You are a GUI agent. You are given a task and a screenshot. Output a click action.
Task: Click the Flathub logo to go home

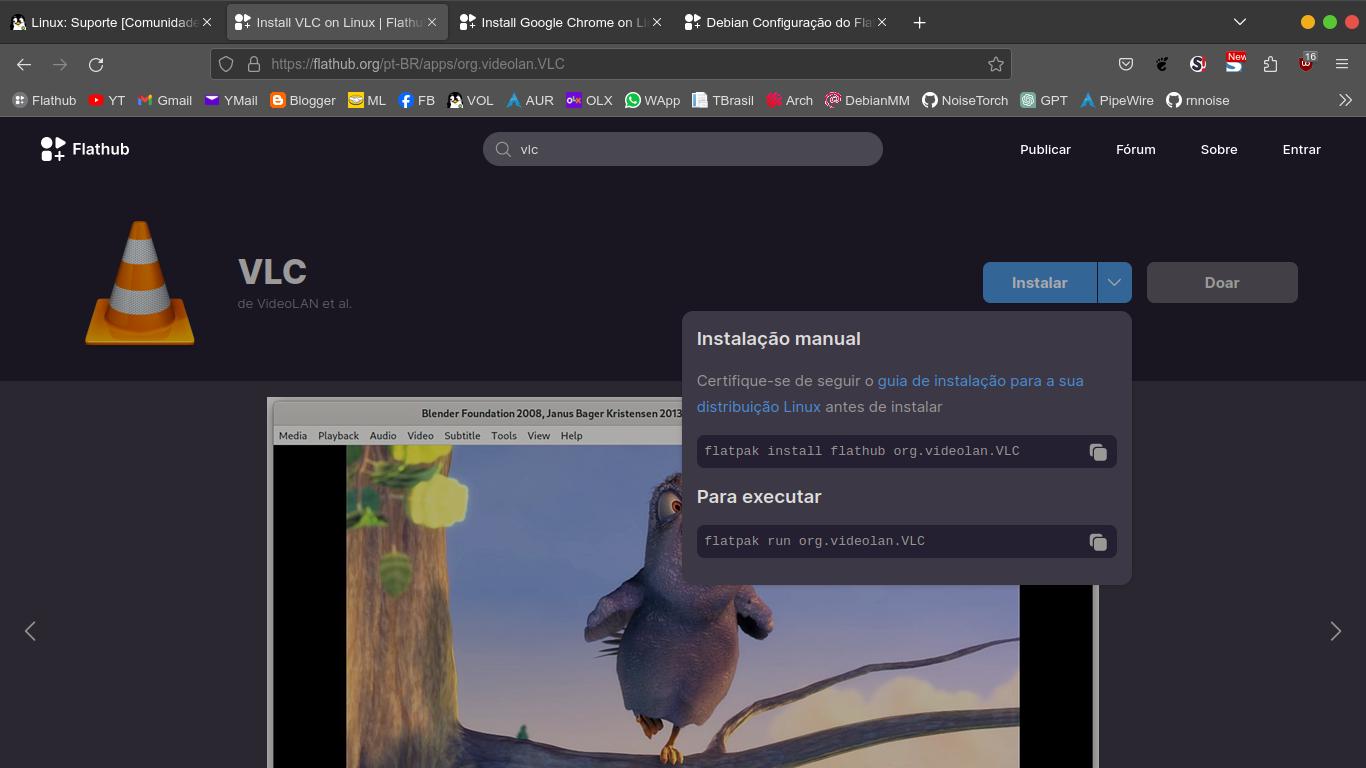[85, 149]
